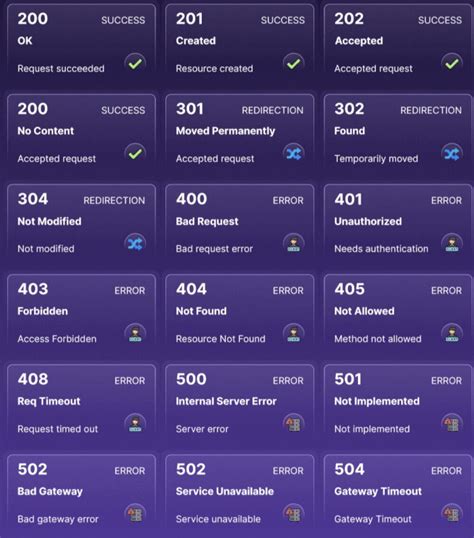The width and height of the screenshot is (474, 538).
Task: Select the person icon on 404 Not Found card
Action: click(x=293, y=334)
